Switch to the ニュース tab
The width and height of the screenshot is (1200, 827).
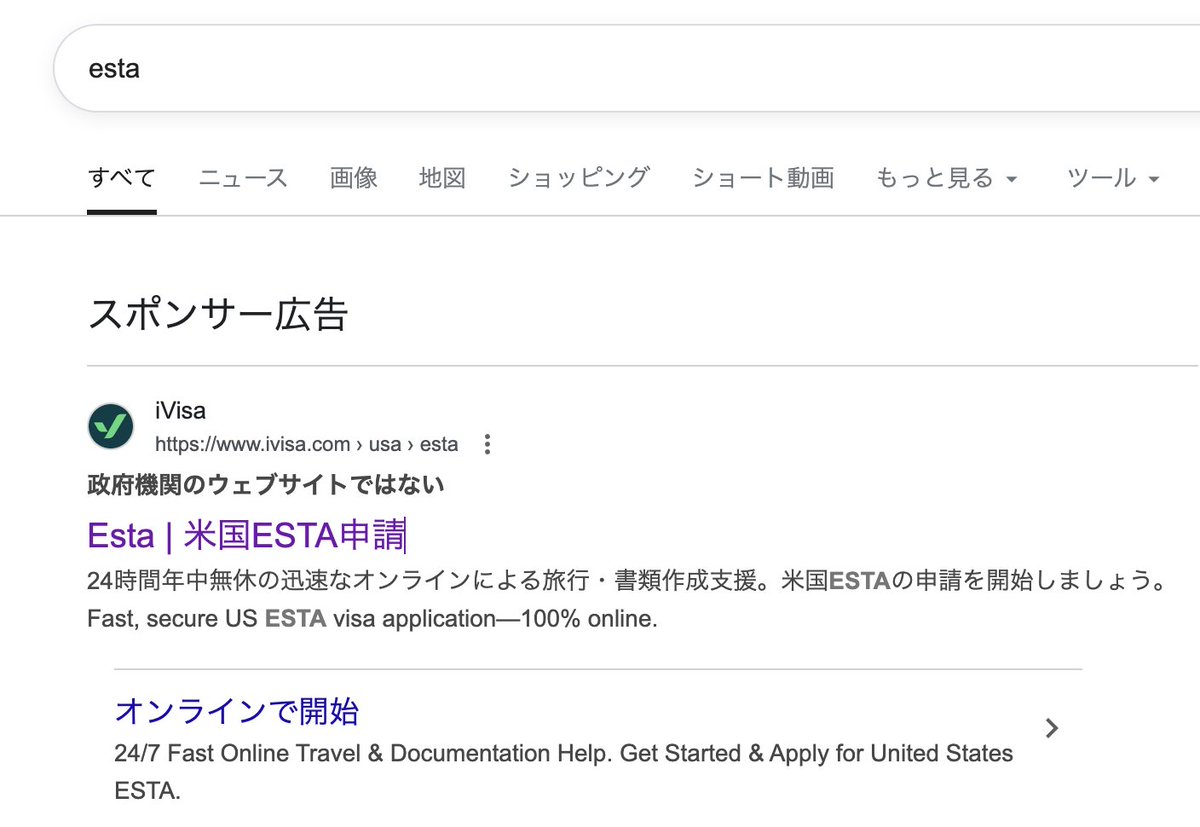[243, 178]
